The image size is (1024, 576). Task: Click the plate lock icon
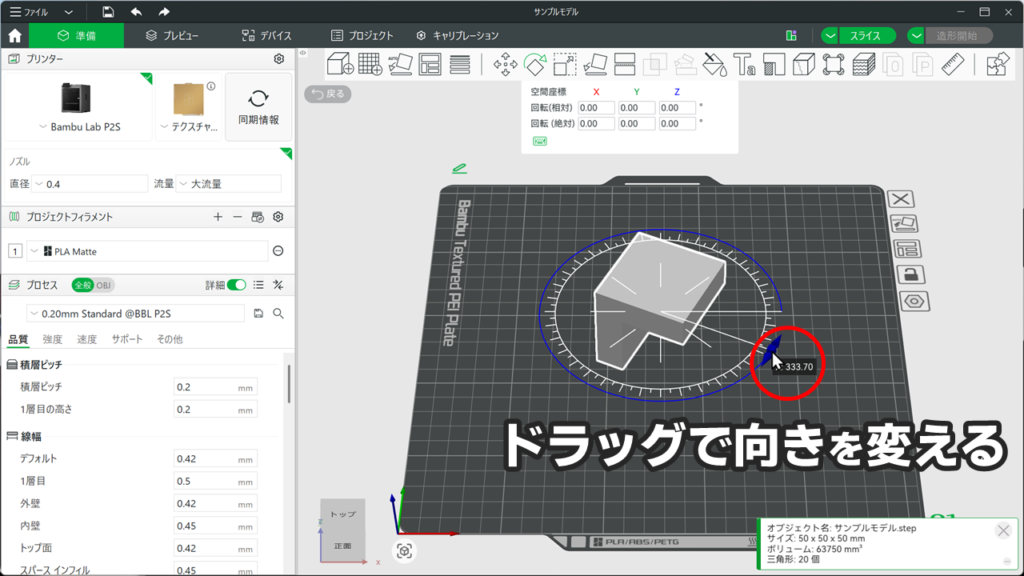point(910,275)
